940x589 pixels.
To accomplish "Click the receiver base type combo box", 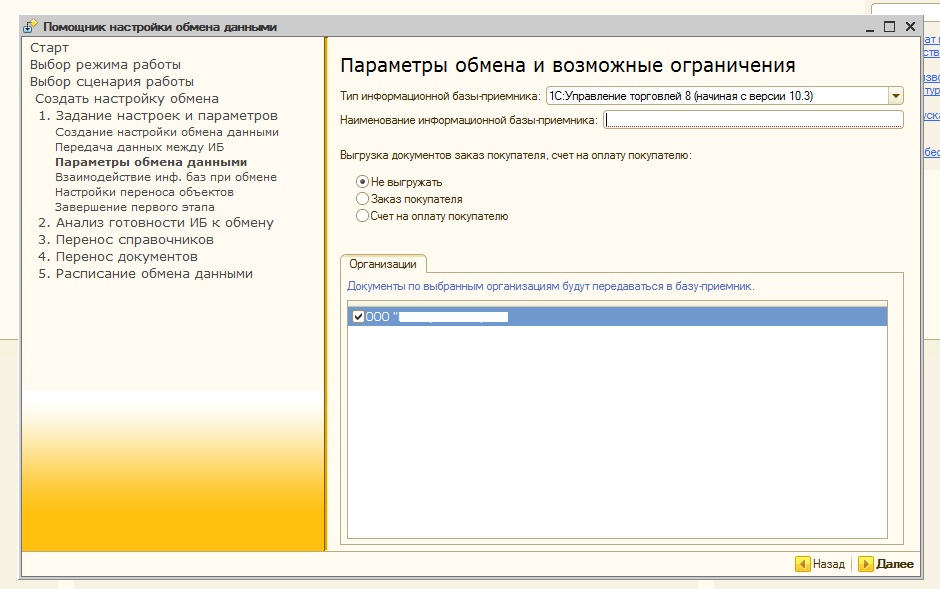I will pyautogui.click(x=716, y=96).
